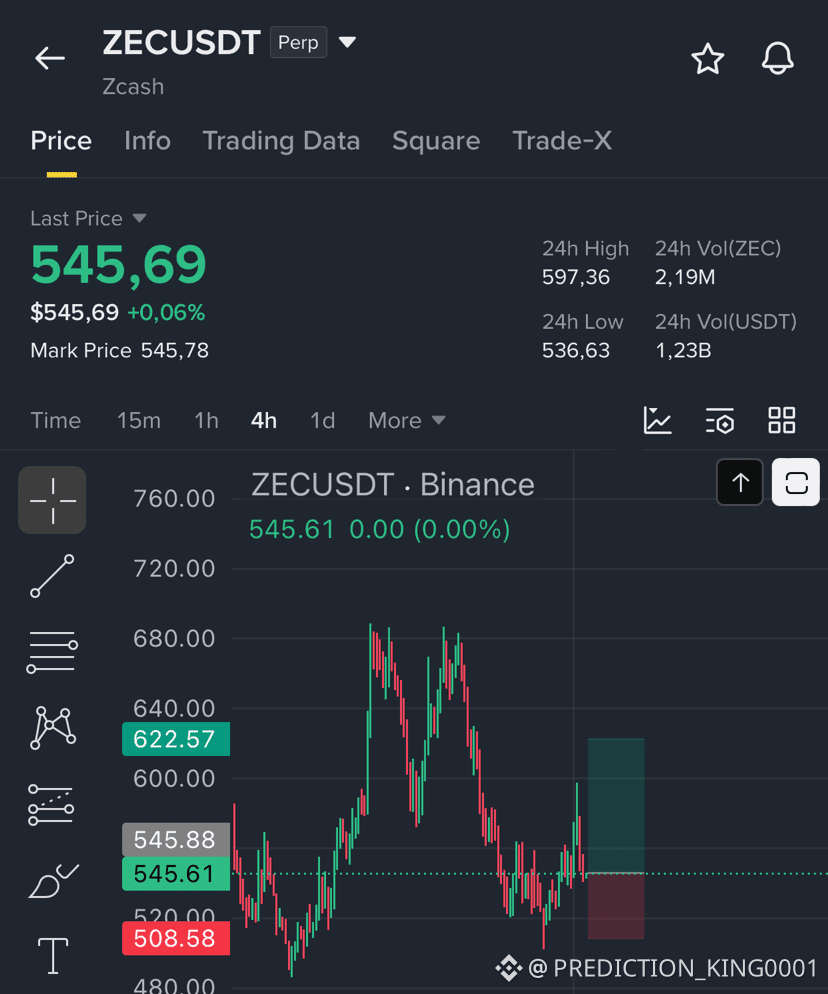Screen dimensions: 828x994
Task: Click the large 545,69 last price
Action: coord(119,264)
